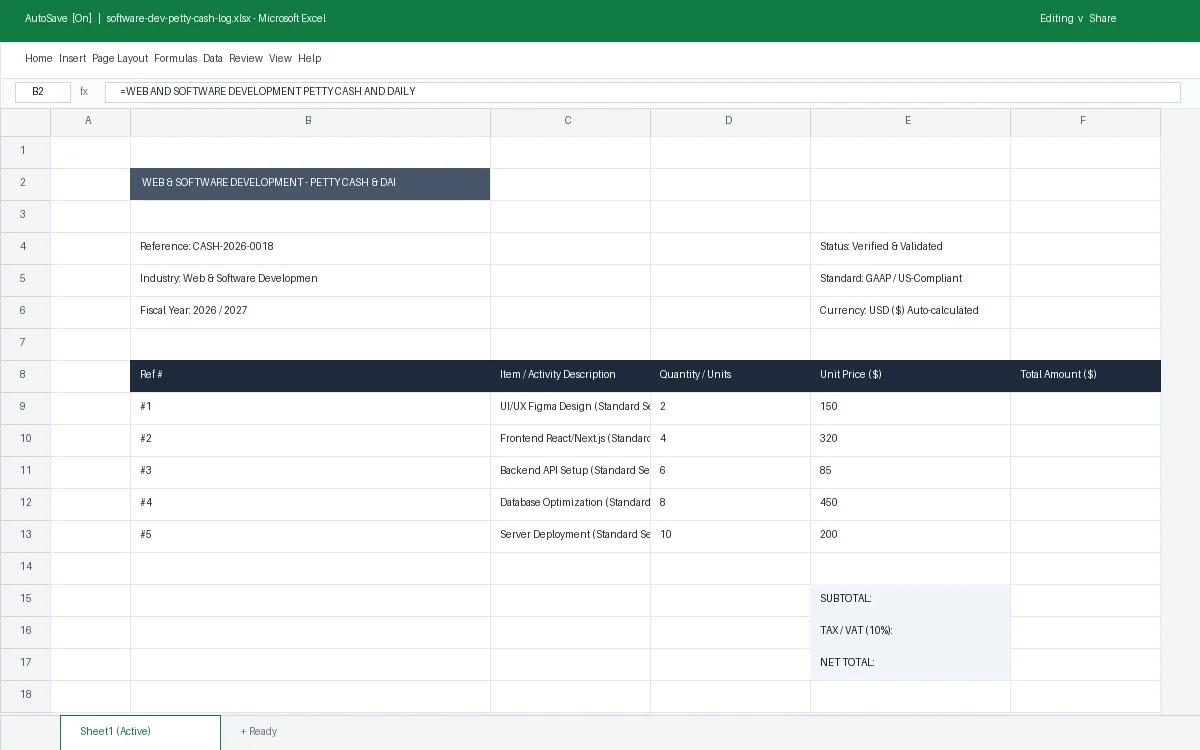Viewport: 1200px width, 750px height.
Task: Select the TAX / VAT (10%): cell
Action: pyautogui.click(x=910, y=631)
